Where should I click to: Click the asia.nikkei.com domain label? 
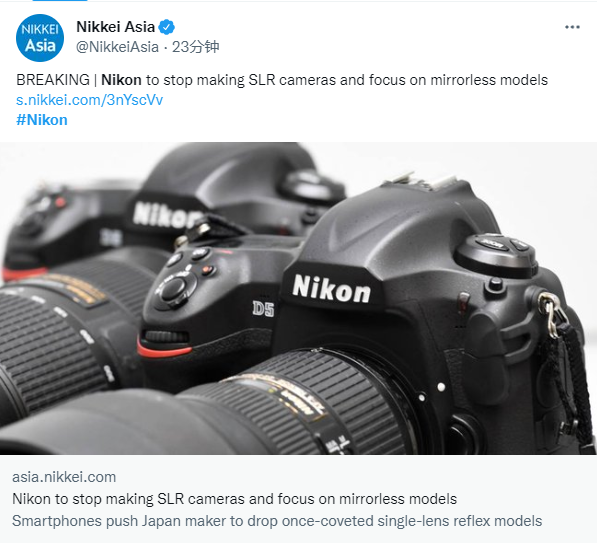point(64,477)
